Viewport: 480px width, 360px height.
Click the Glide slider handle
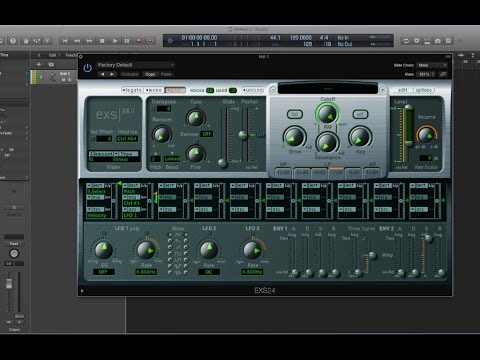pyautogui.click(x=222, y=163)
